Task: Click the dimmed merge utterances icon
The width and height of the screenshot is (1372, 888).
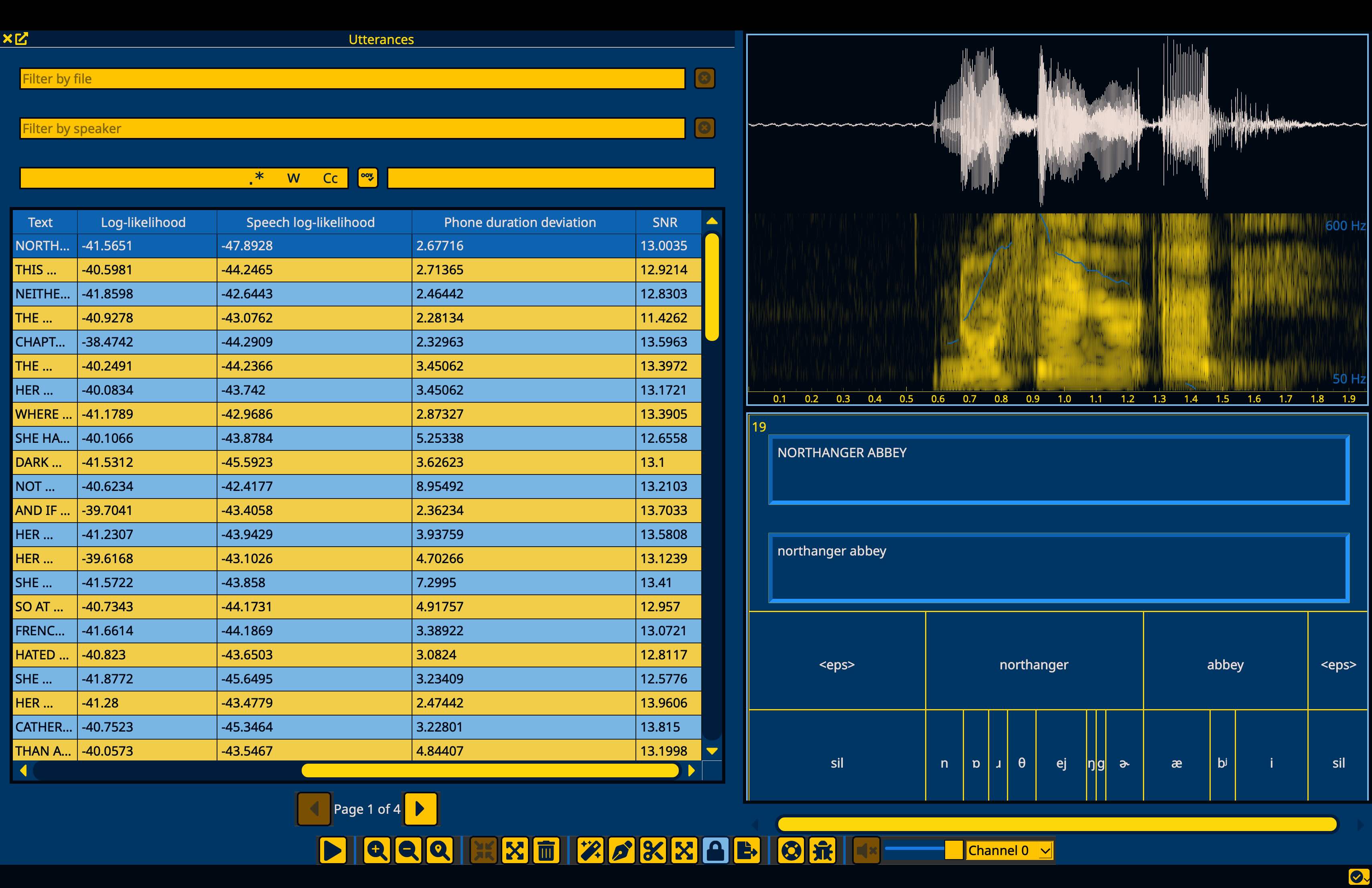Action: (x=484, y=851)
